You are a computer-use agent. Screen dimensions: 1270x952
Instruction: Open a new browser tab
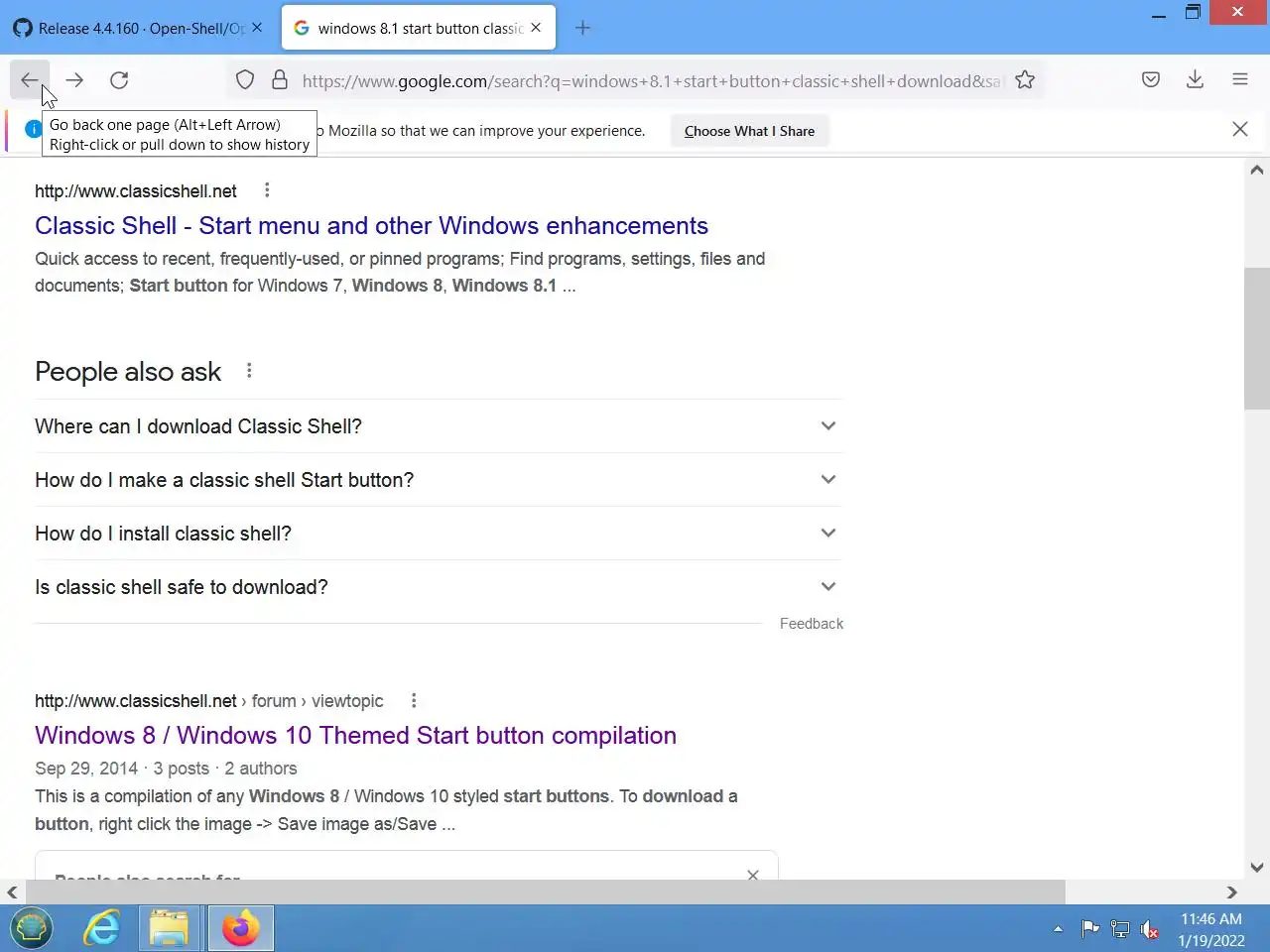click(x=582, y=28)
